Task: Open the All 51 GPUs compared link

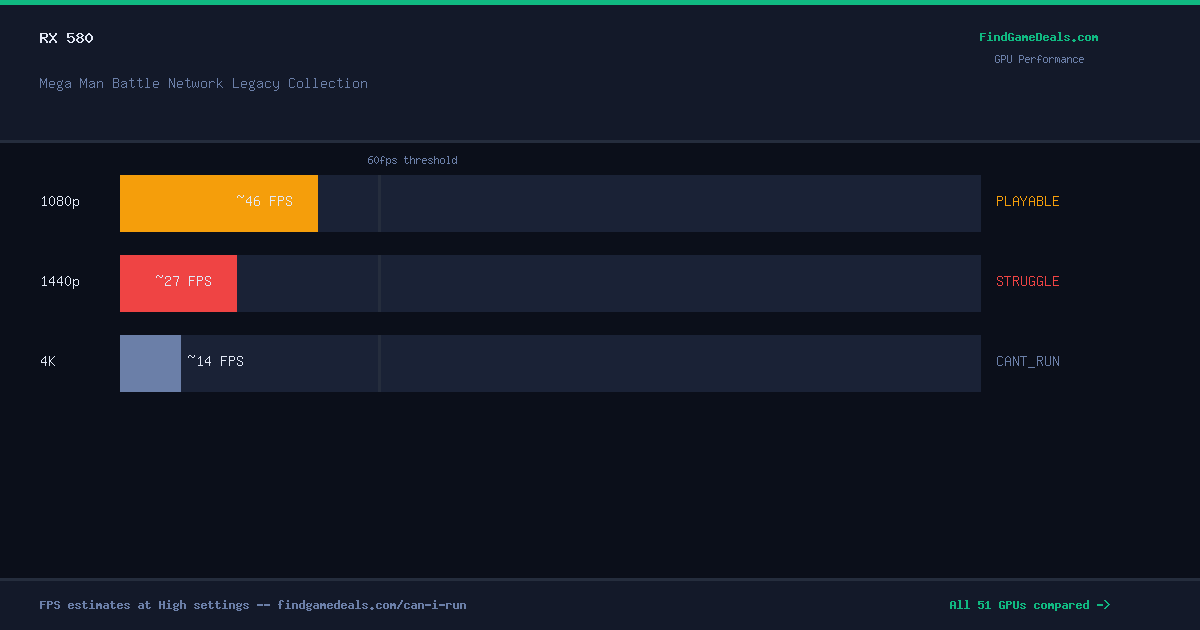Action: (1029, 605)
